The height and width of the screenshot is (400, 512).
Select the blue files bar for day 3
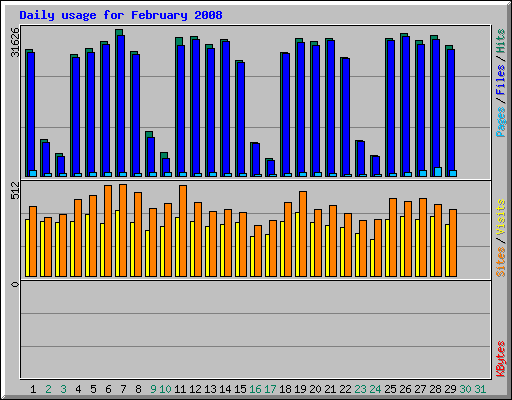tap(61, 165)
